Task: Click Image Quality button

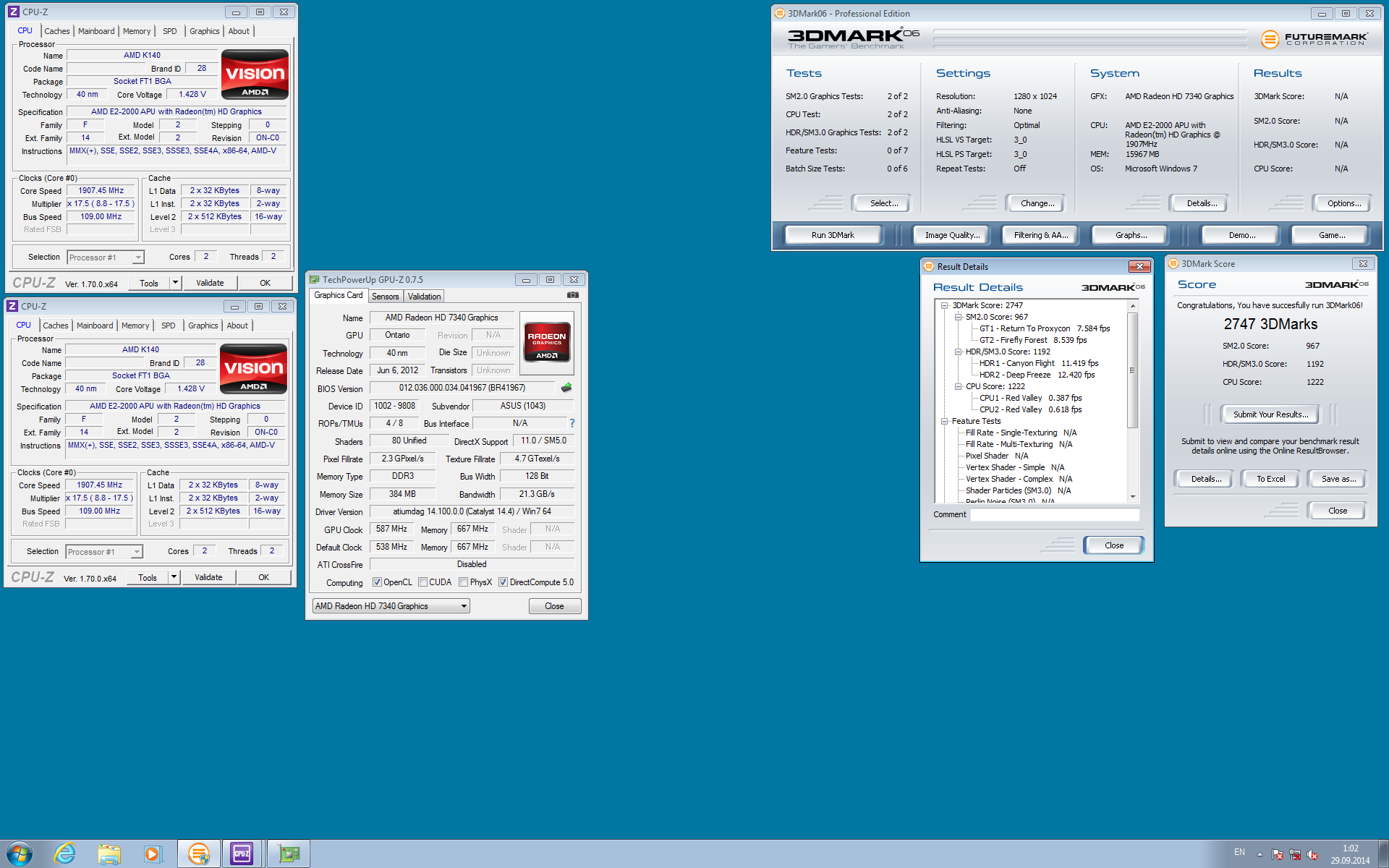Action: point(952,235)
